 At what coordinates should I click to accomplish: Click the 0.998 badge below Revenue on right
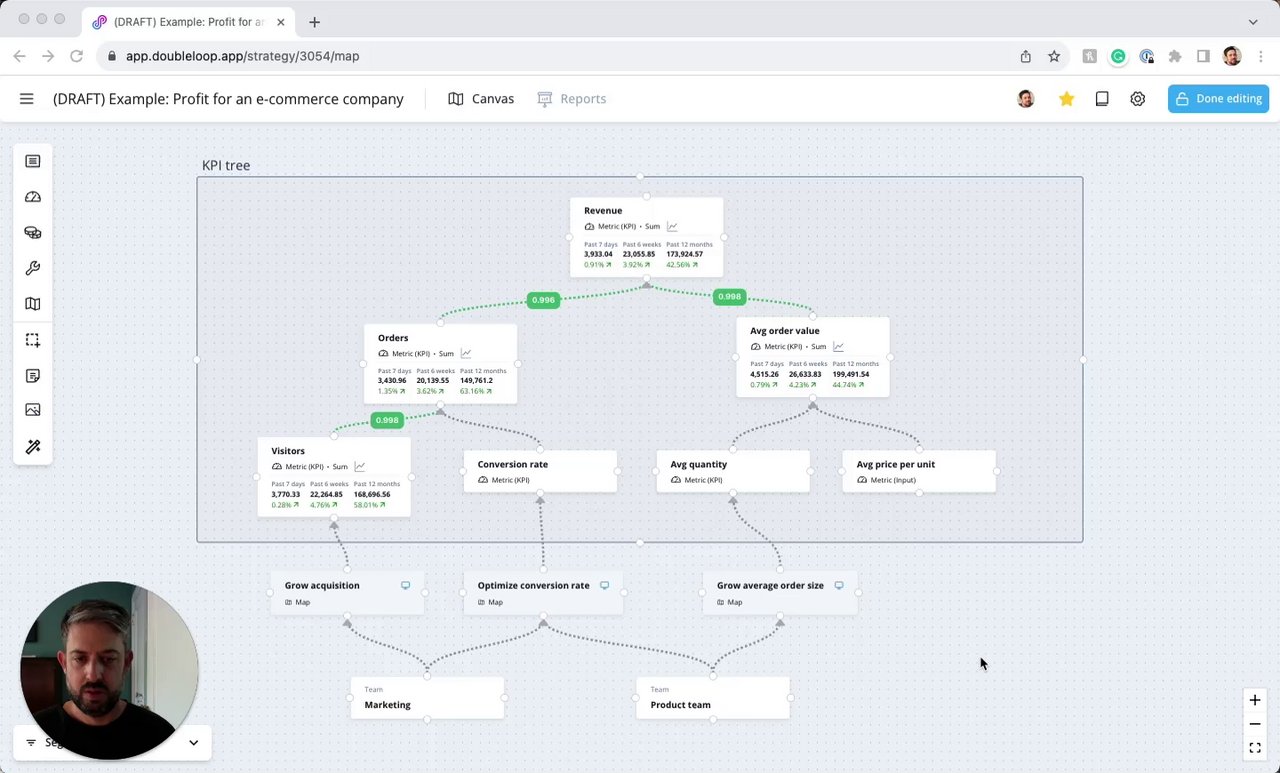[x=729, y=297]
